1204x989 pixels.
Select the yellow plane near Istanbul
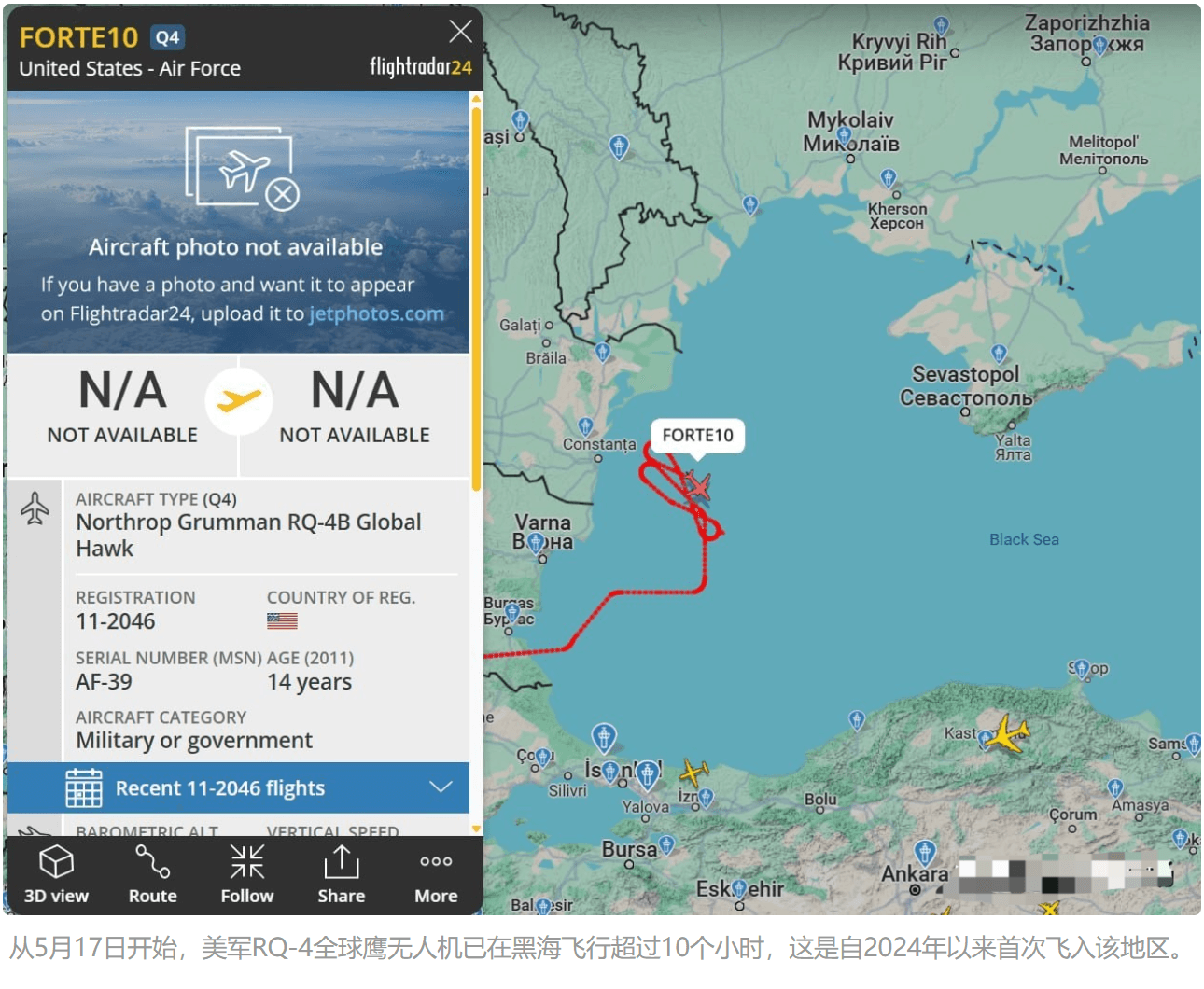693,772
